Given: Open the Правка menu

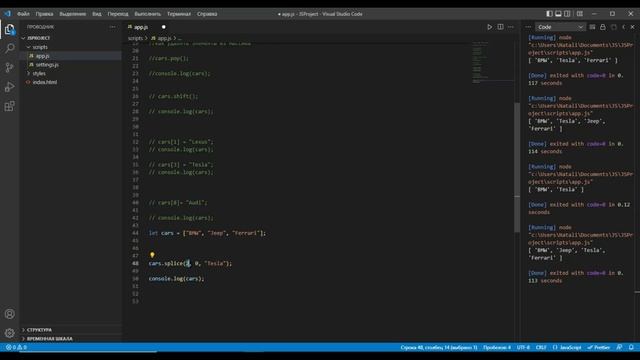Looking at the screenshot, I should [44, 14].
